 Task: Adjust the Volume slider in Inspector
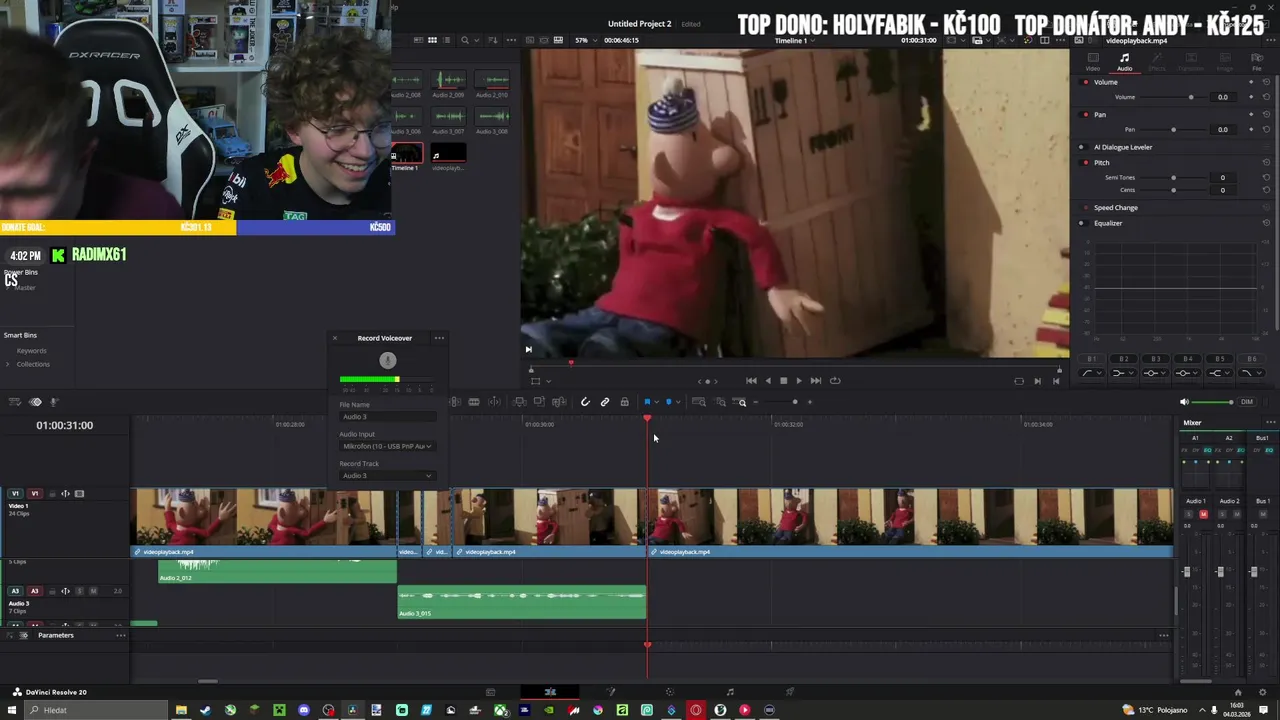tap(1190, 97)
